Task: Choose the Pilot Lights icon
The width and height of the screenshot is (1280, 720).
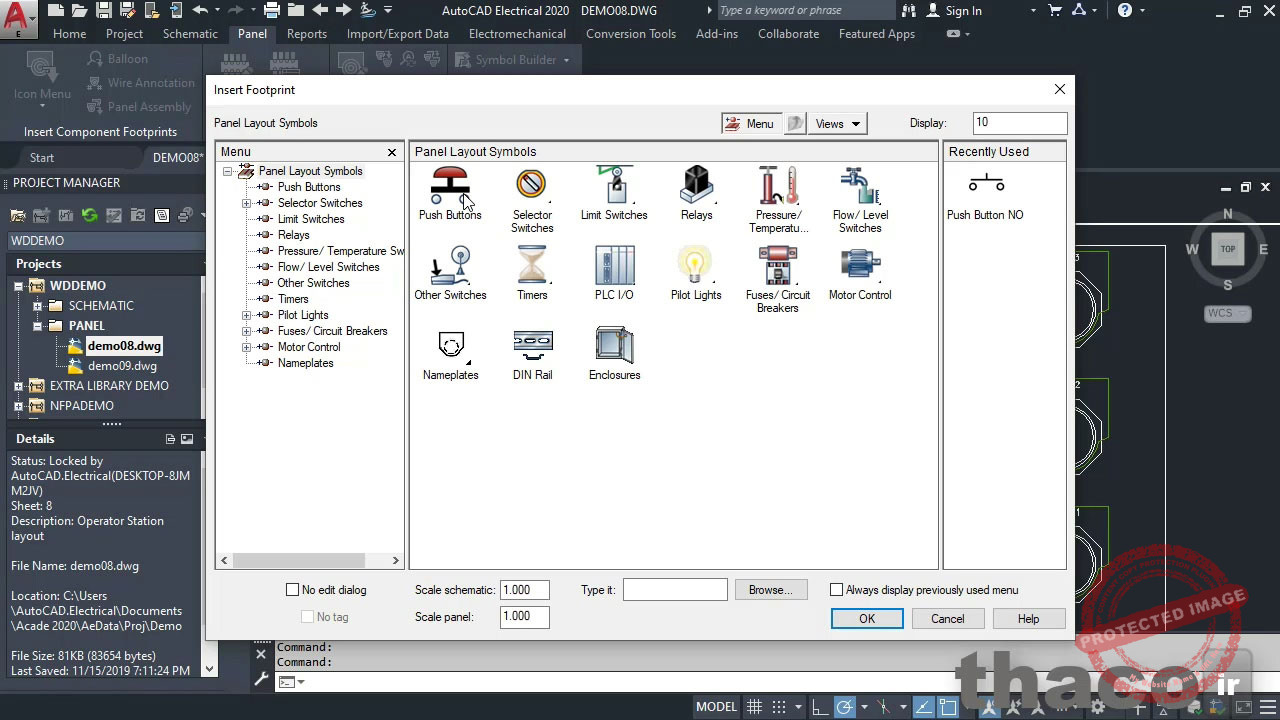Action: (x=695, y=265)
